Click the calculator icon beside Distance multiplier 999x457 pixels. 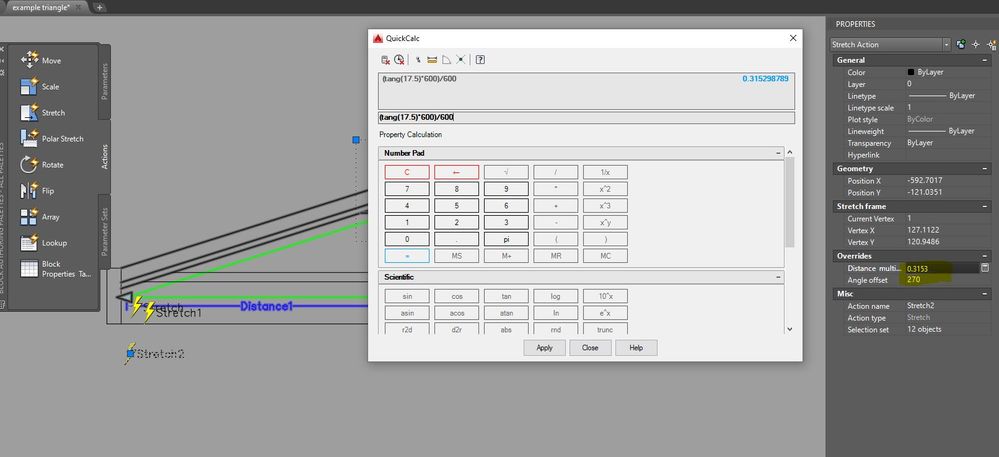tap(985, 268)
